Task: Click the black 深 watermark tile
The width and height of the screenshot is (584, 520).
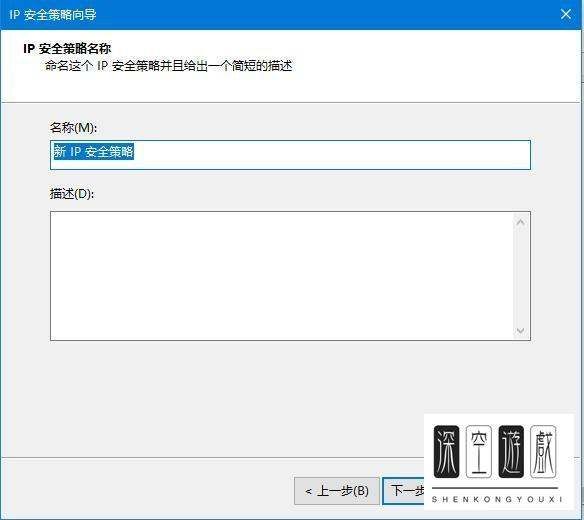Action: [x=446, y=451]
